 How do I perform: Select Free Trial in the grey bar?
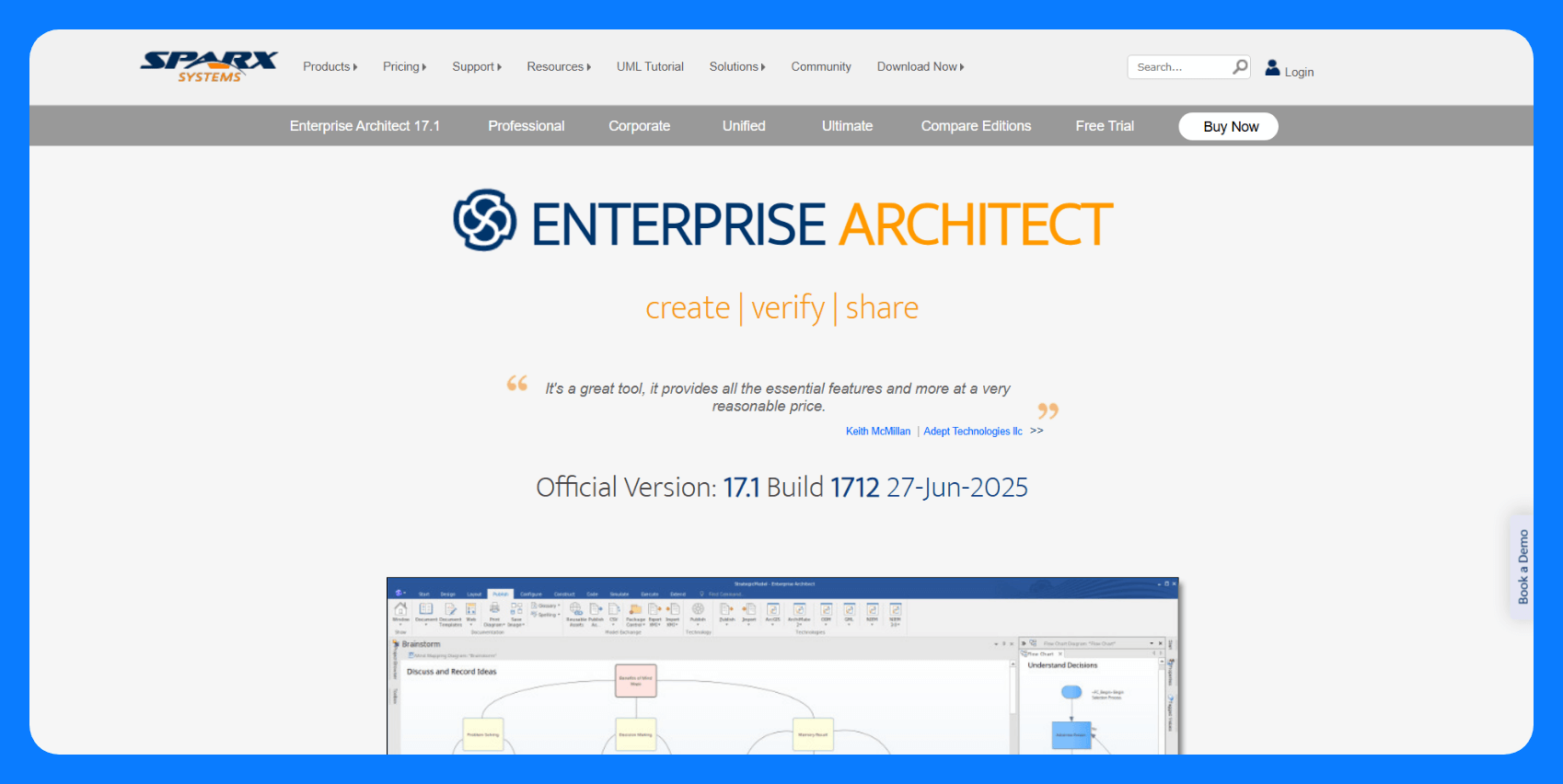[1105, 126]
